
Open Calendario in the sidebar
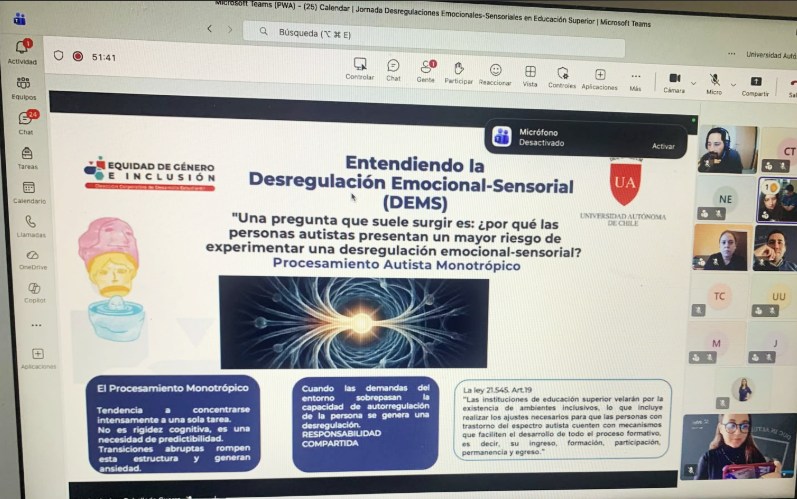[x=29, y=193]
